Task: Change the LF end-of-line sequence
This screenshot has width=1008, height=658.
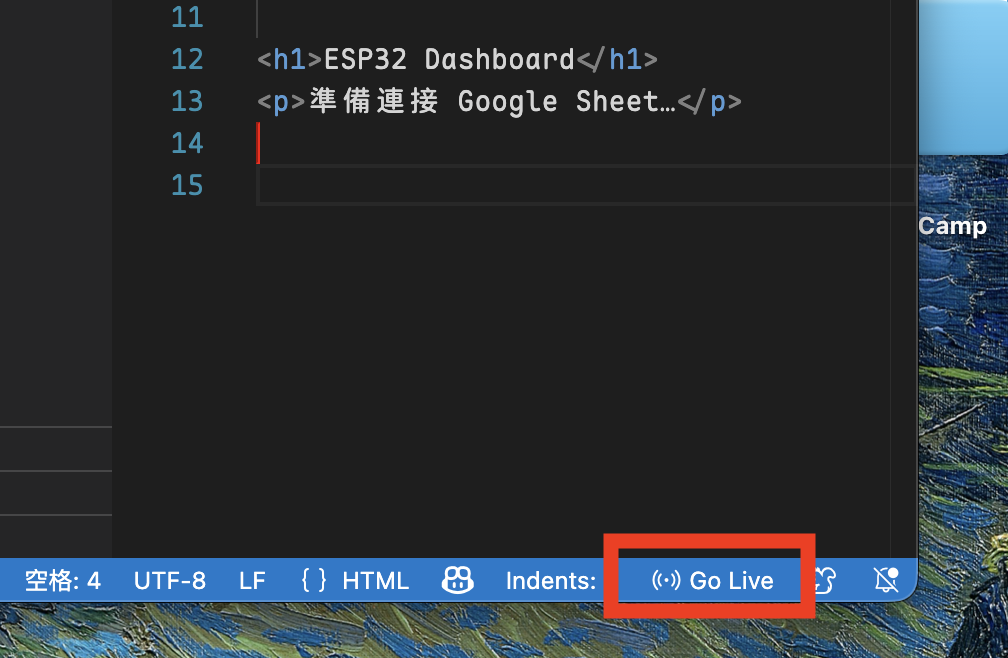Action: 252,580
